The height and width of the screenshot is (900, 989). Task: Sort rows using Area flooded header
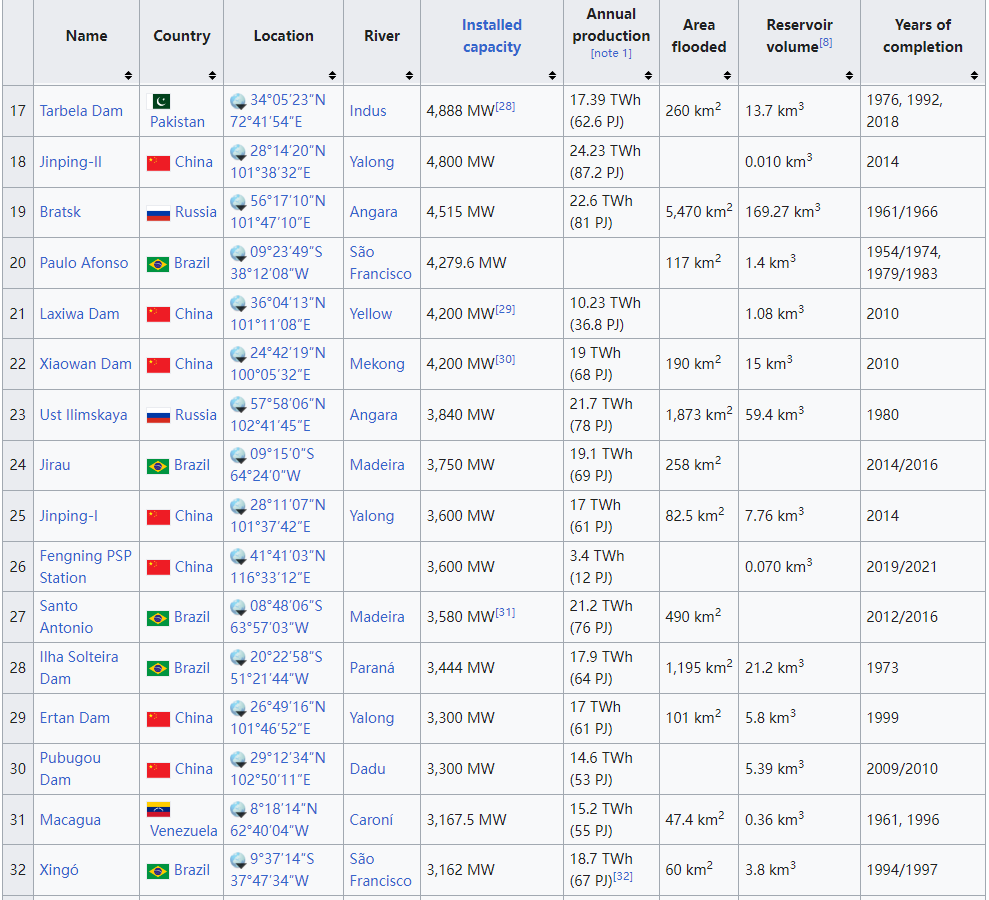729,76
